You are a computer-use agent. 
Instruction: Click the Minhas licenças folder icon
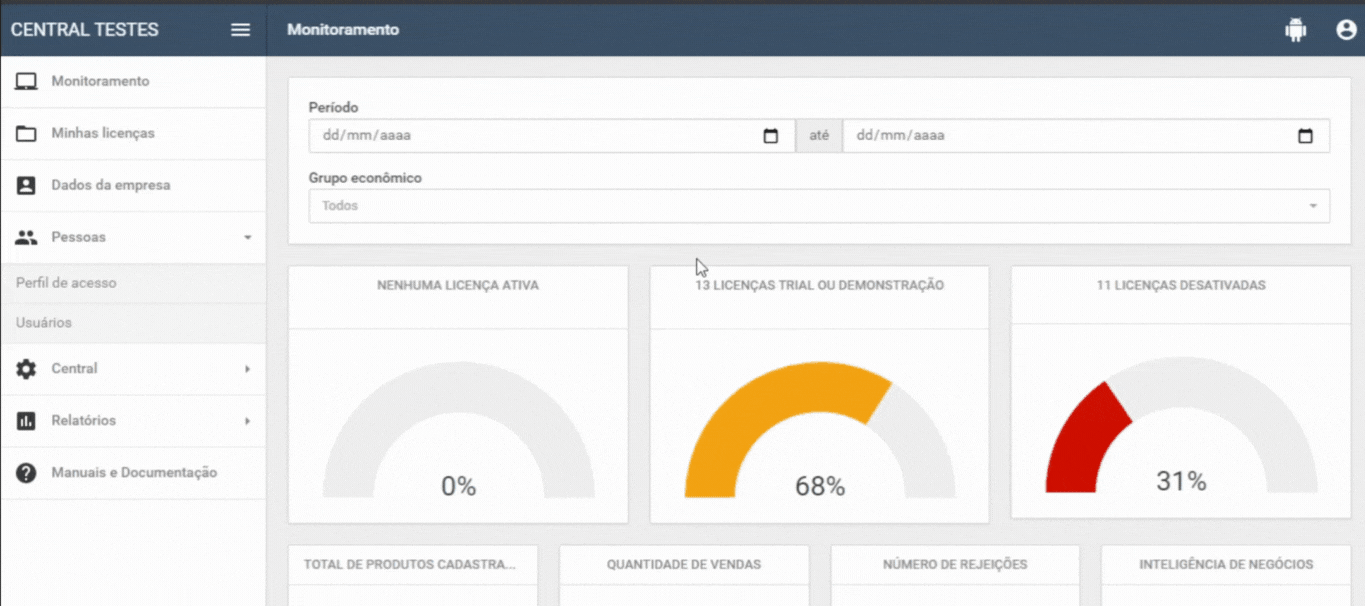26,134
